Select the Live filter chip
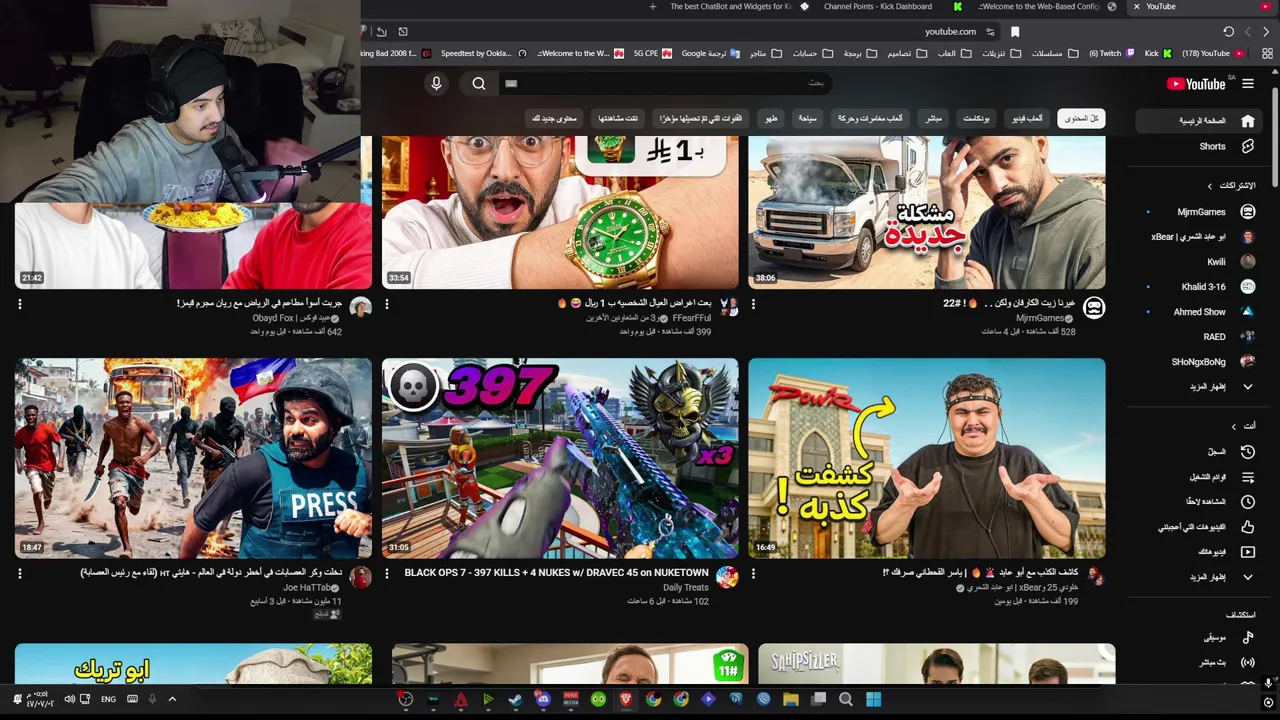 (933, 118)
